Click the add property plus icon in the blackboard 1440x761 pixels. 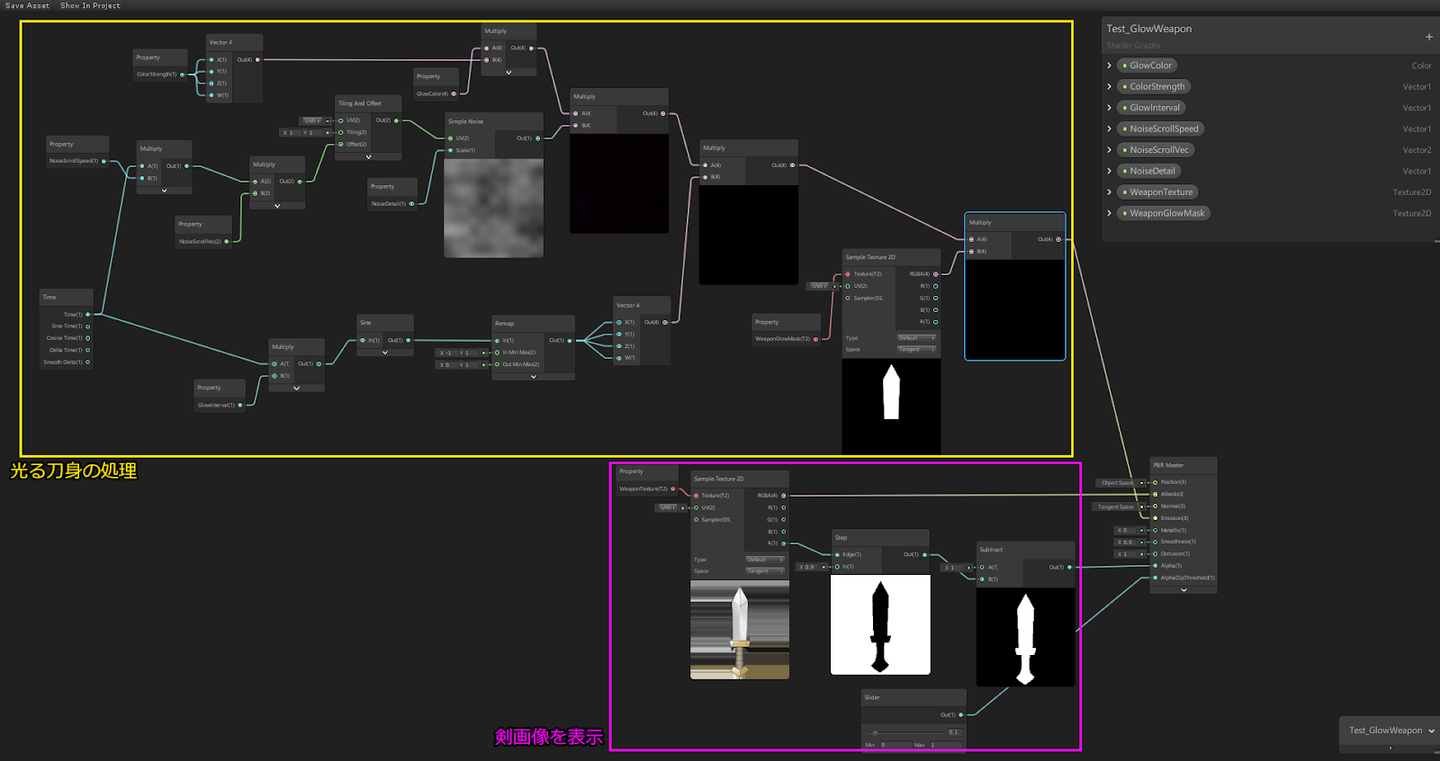pyautogui.click(x=1429, y=37)
